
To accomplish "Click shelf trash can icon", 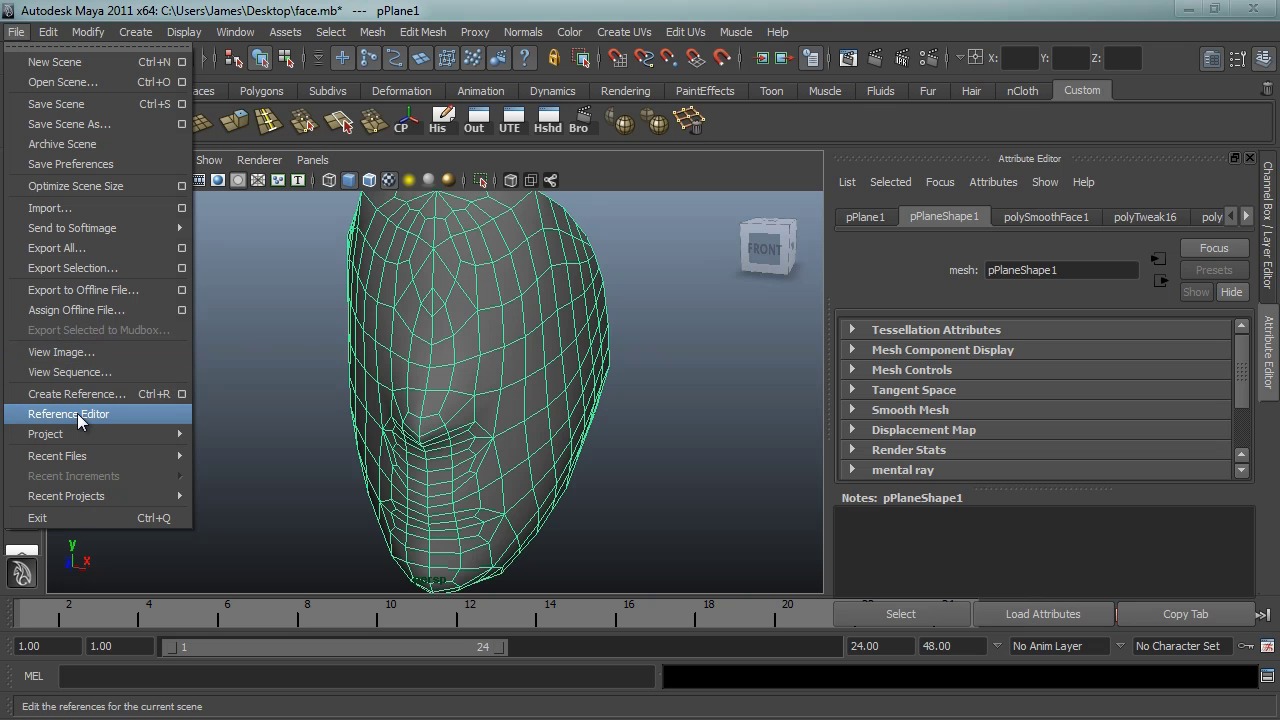I will tap(1268, 90).
